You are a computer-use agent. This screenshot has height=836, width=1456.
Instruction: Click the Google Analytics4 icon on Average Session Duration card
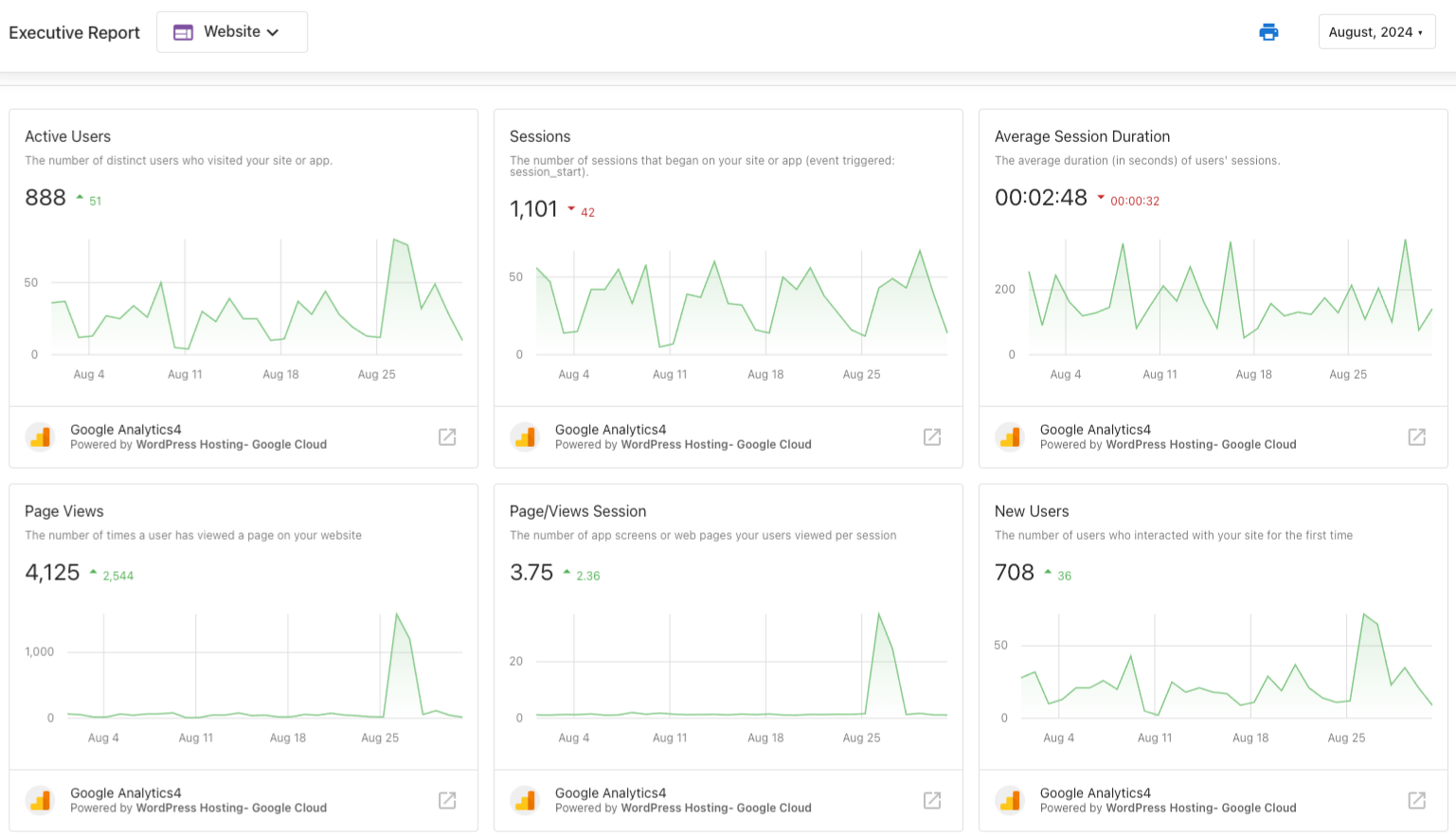(1010, 436)
